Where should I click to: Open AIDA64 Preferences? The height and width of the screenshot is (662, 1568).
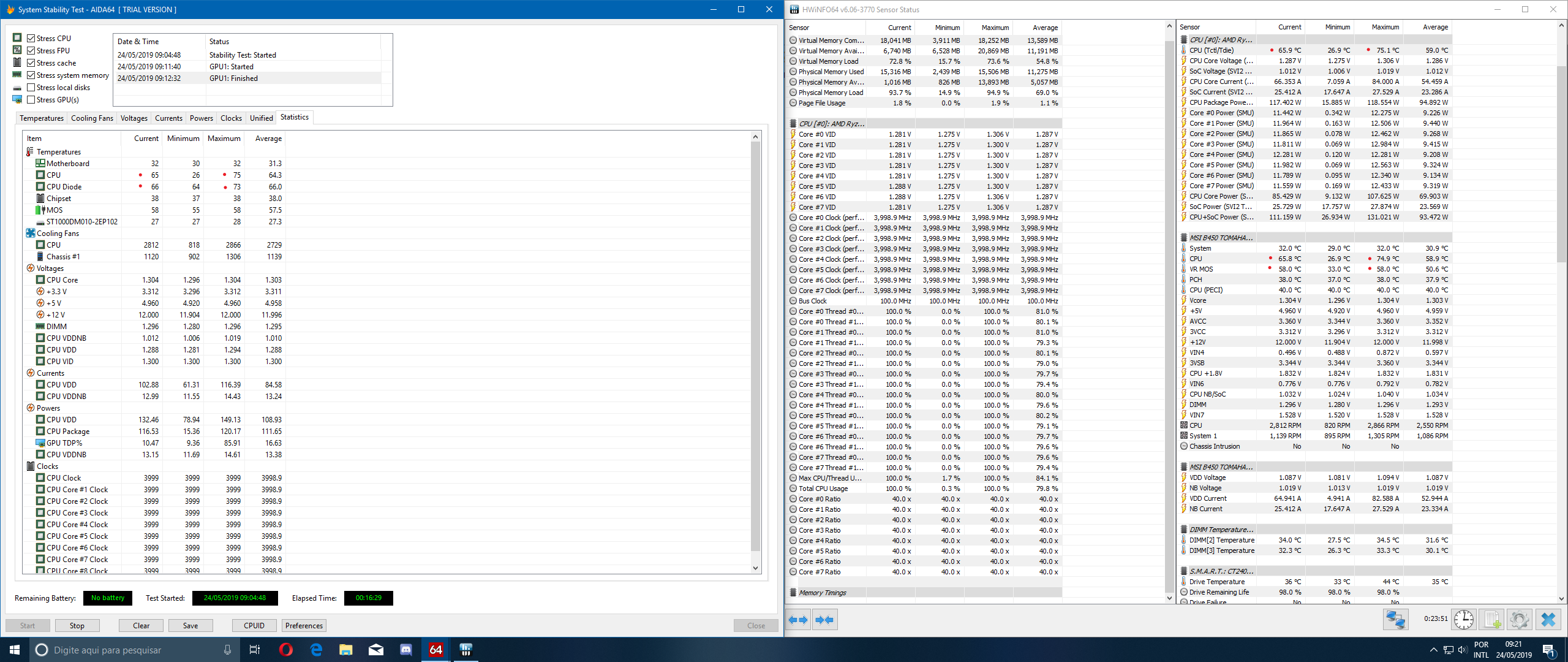coord(304,625)
